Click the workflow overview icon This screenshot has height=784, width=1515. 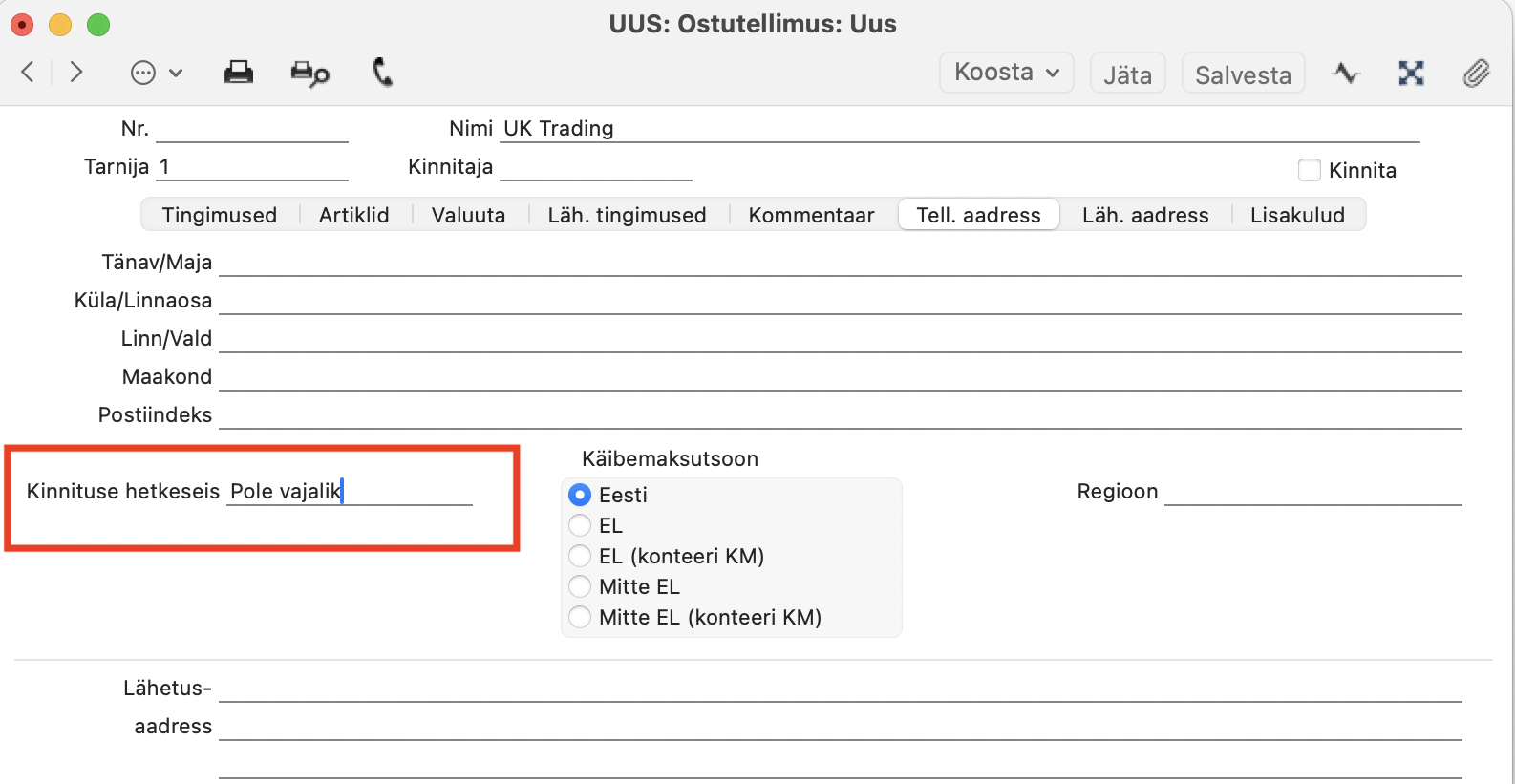[x=1411, y=73]
